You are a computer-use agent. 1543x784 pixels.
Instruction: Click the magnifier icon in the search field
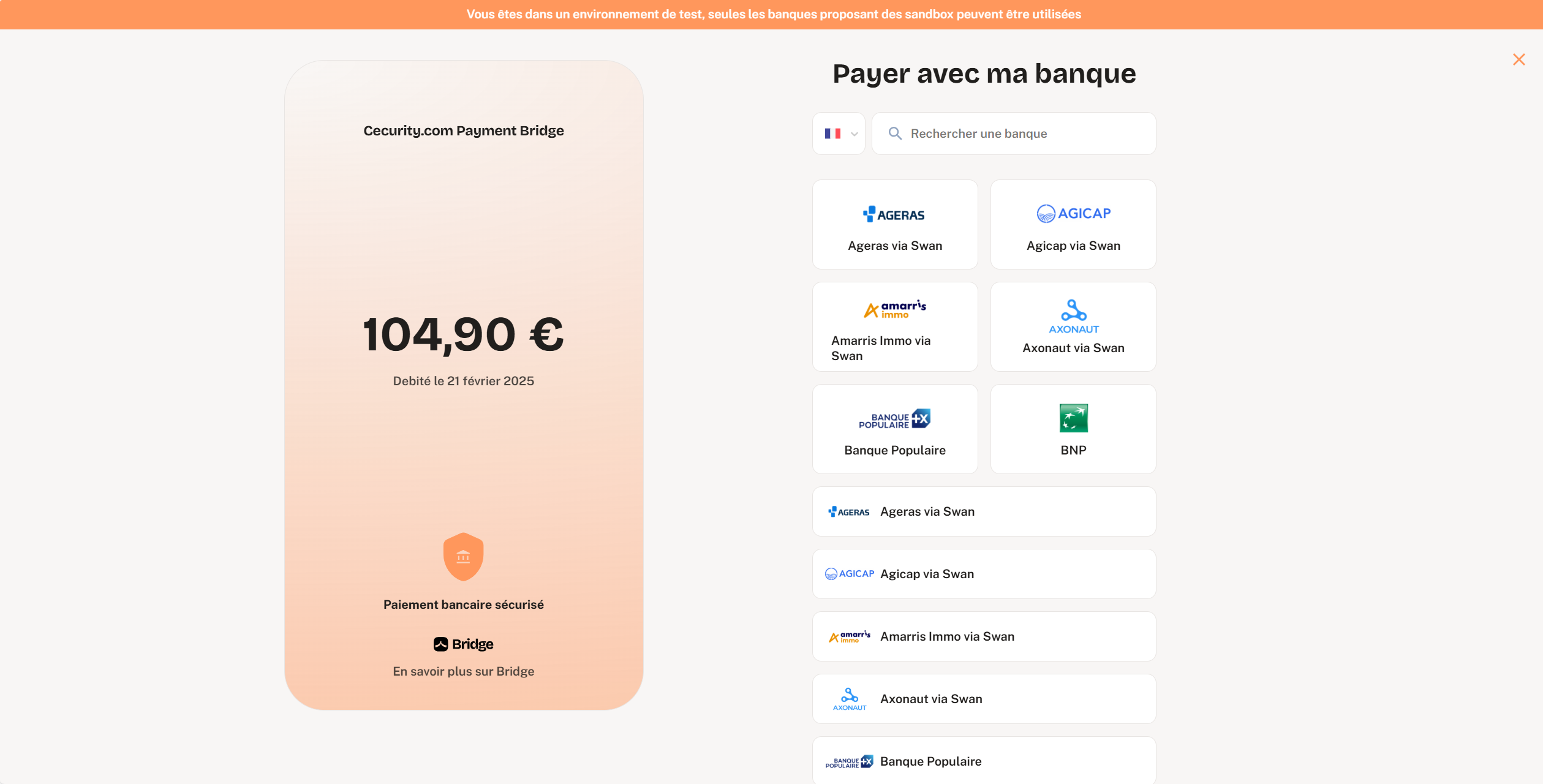click(x=895, y=134)
